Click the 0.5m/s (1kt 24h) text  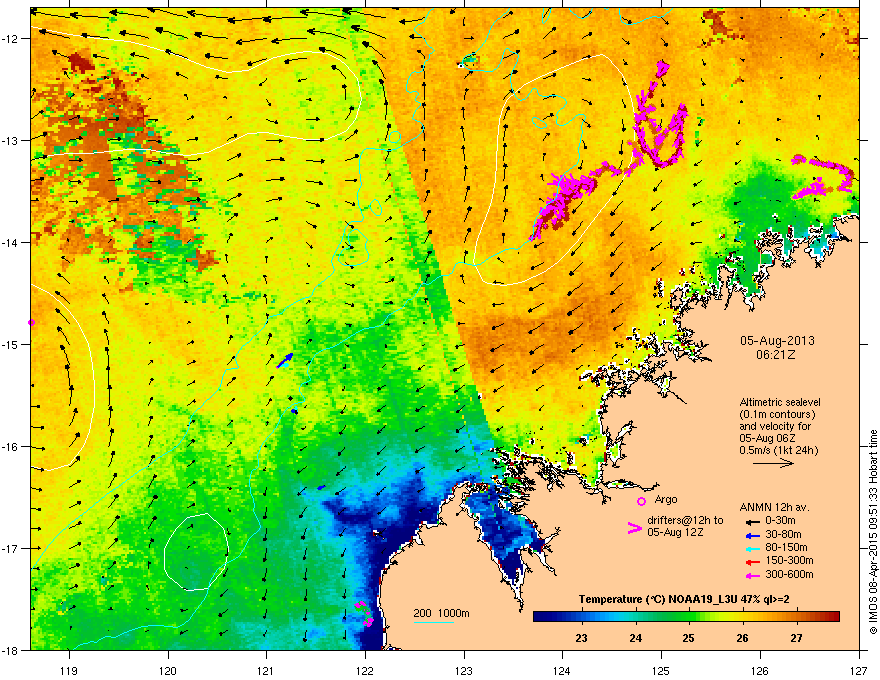[x=778, y=450]
